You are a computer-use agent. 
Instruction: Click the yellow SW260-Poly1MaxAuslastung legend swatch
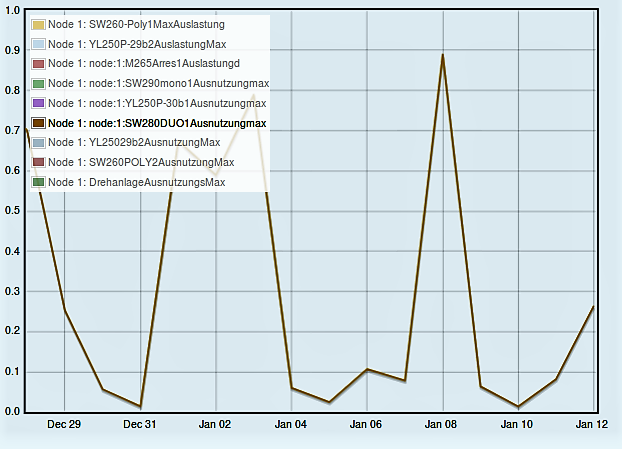(38, 24)
